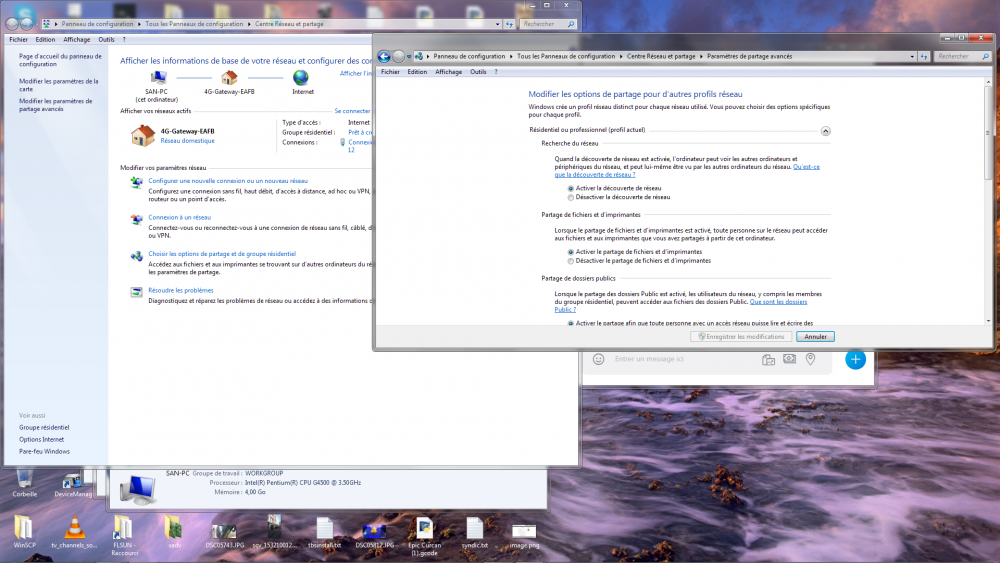Expand breadcrumb arrow after 'Centre Réseau et partage' in advanced window
The height and width of the screenshot is (563, 1000).
[701, 56]
